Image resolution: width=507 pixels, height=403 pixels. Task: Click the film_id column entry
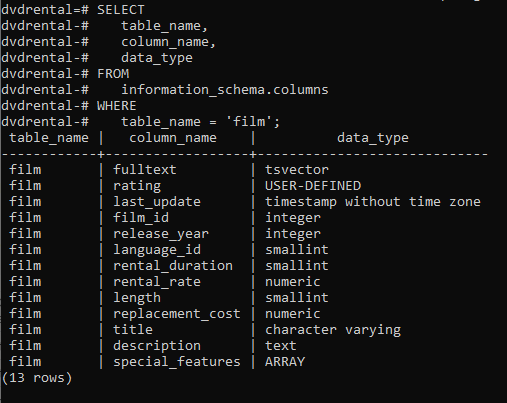point(141,218)
